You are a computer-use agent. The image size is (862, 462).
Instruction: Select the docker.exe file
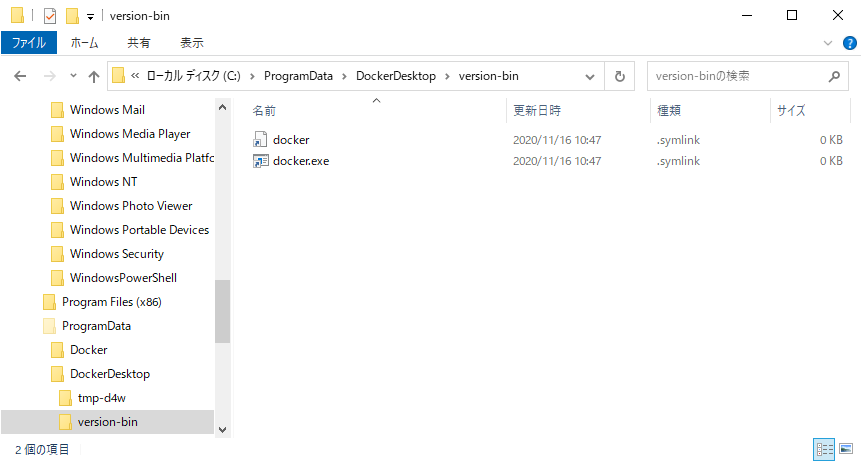click(301, 161)
